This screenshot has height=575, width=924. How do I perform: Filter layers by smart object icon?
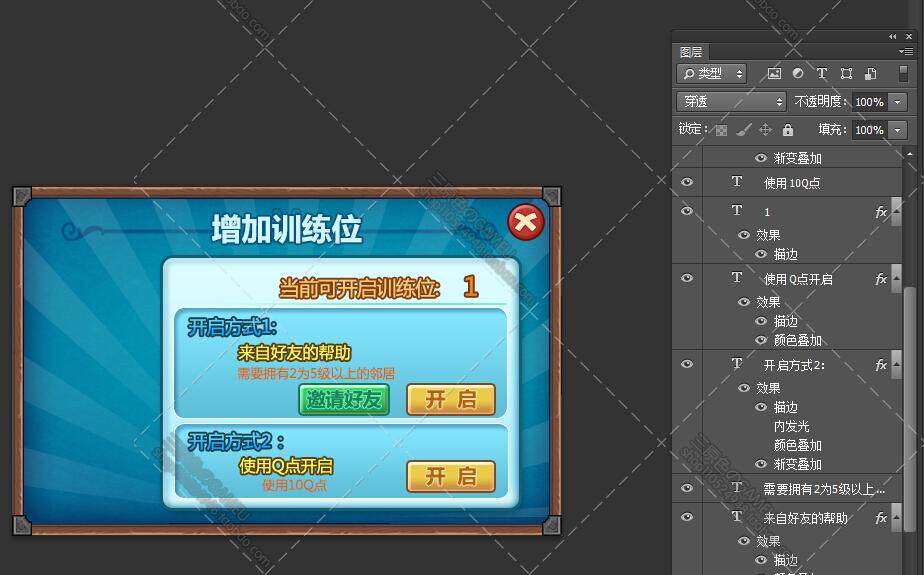pyautogui.click(x=870, y=74)
